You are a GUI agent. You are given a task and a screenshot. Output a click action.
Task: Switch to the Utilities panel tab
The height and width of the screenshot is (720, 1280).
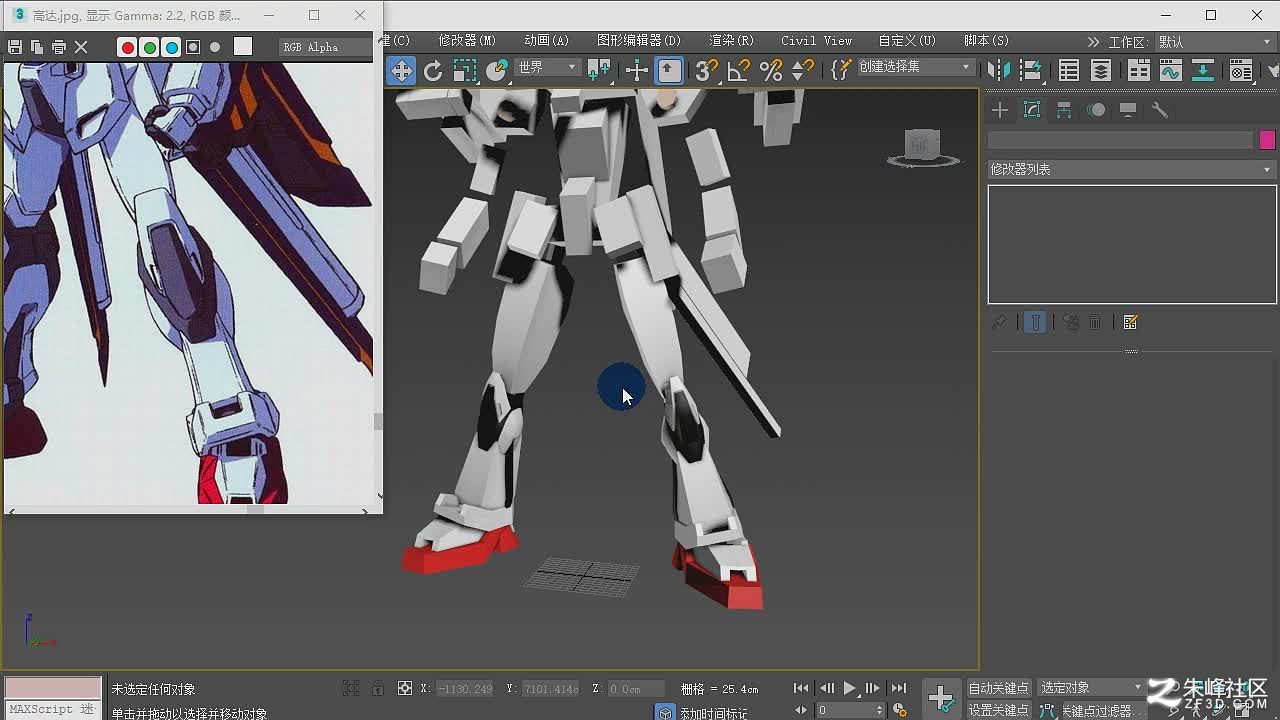point(1160,110)
